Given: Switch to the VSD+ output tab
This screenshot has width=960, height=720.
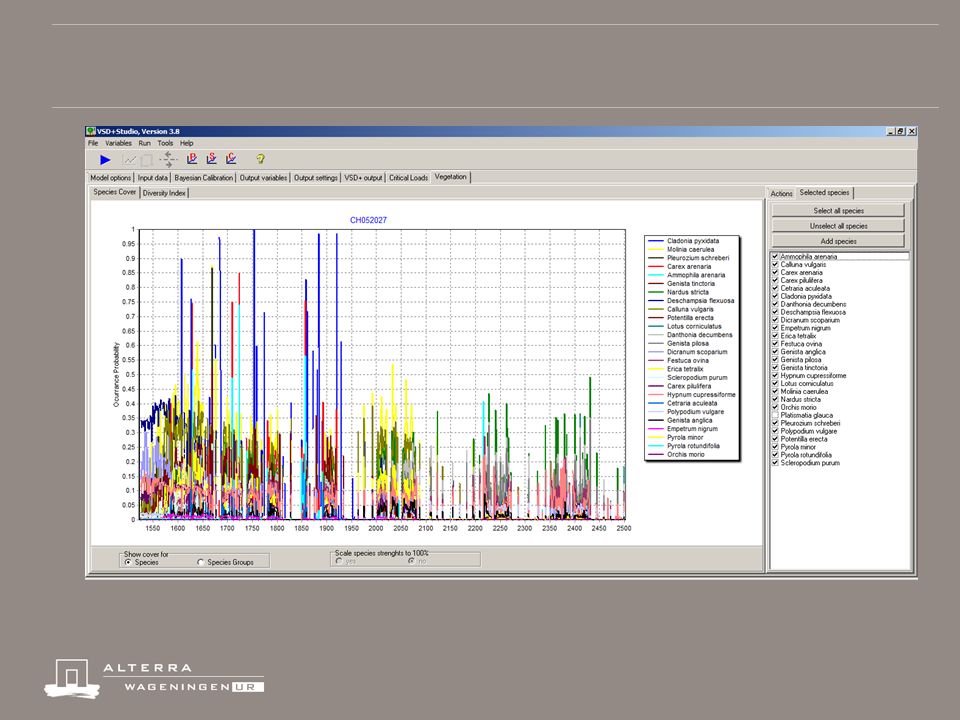Looking at the screenshot, I should click(363, 178).
